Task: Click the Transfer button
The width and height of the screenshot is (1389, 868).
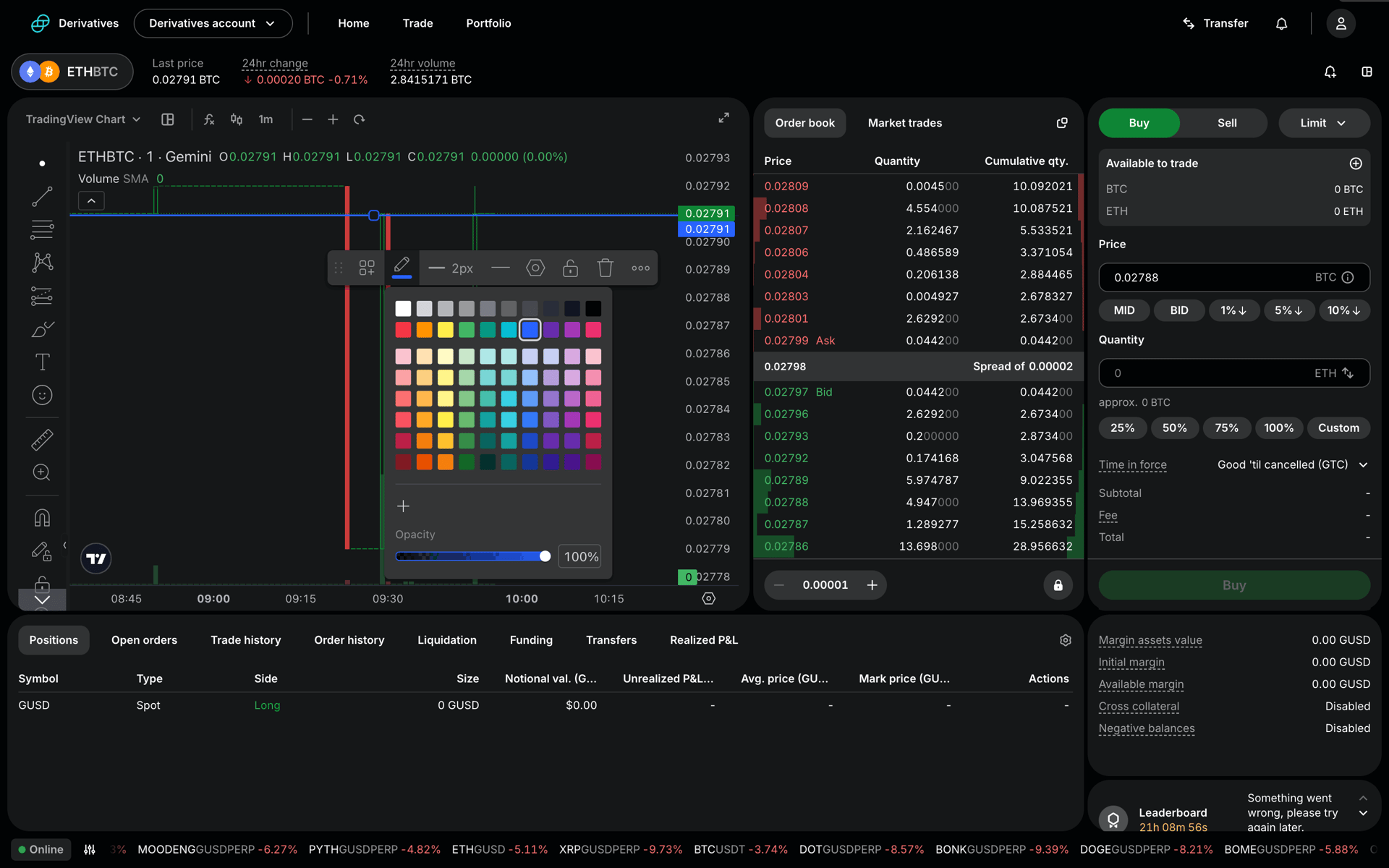Action: tap(1215, 24)
